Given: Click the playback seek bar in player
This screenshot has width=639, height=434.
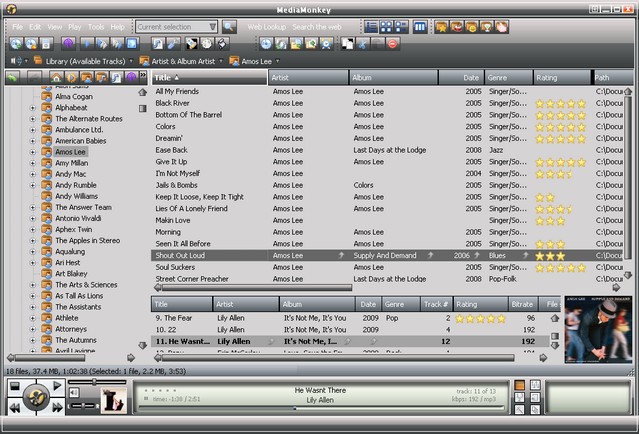Looking at the screenshot, I should point(322,408).
